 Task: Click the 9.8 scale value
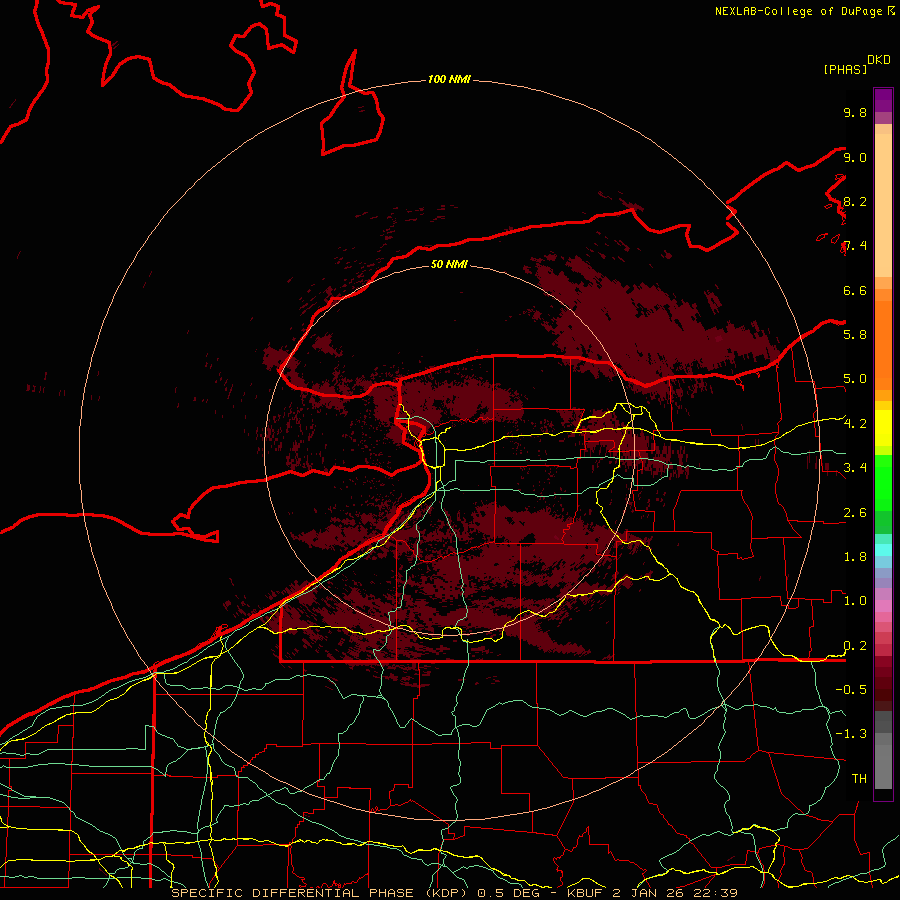point(855,112)
